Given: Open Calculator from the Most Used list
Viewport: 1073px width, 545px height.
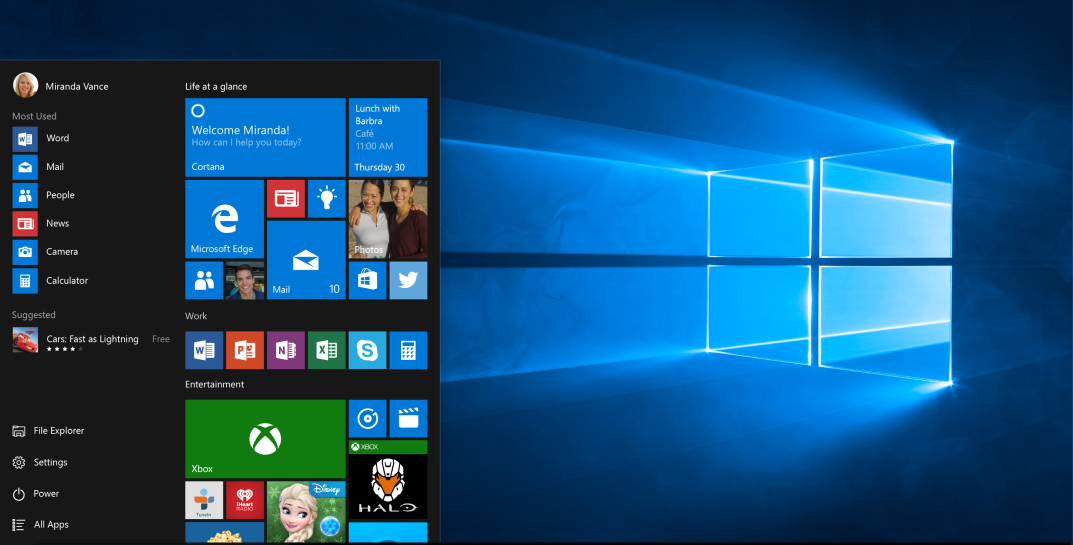Looking at the screenshot, I should click(51, 281).
